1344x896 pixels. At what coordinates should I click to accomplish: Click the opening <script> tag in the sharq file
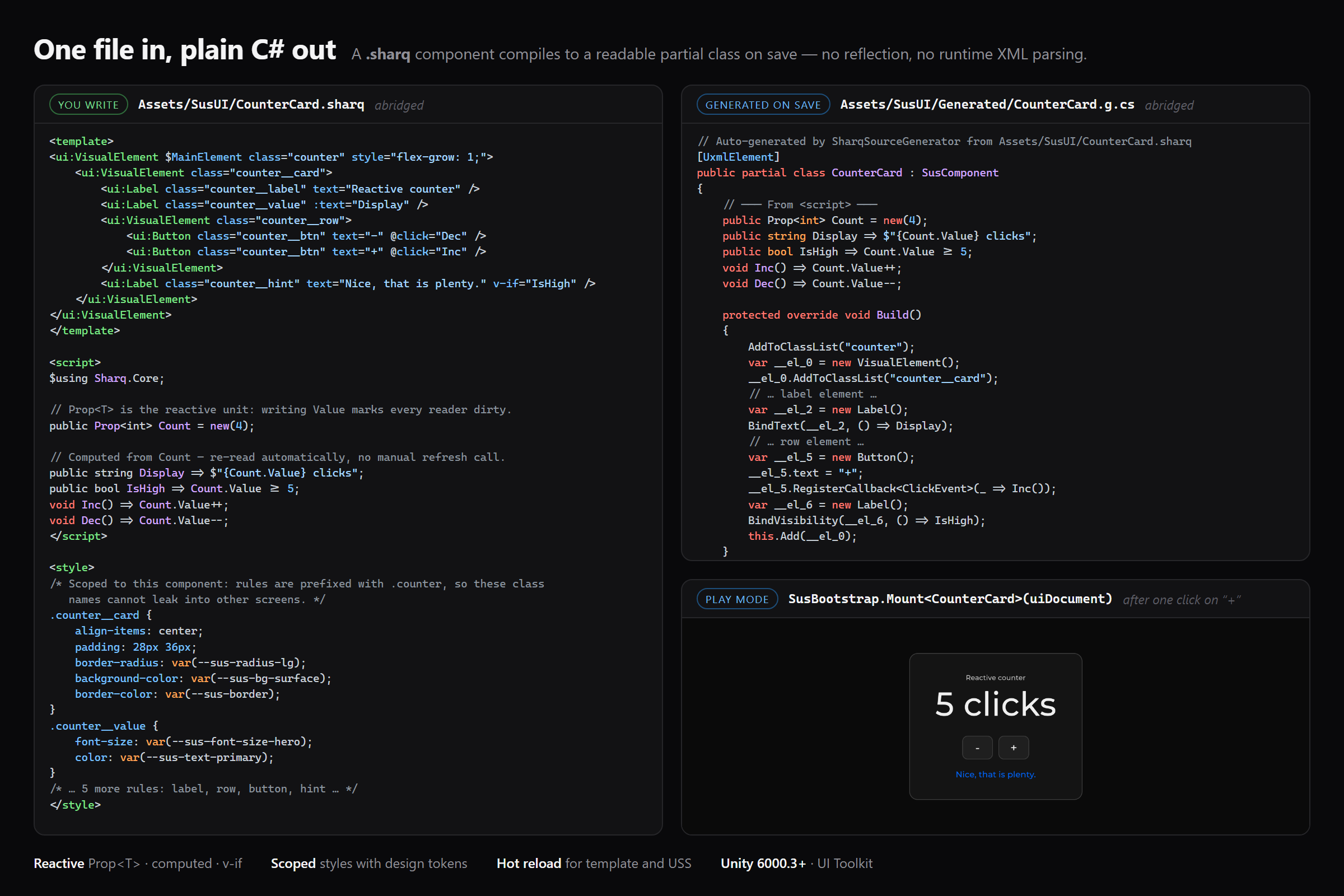point(76,362)
